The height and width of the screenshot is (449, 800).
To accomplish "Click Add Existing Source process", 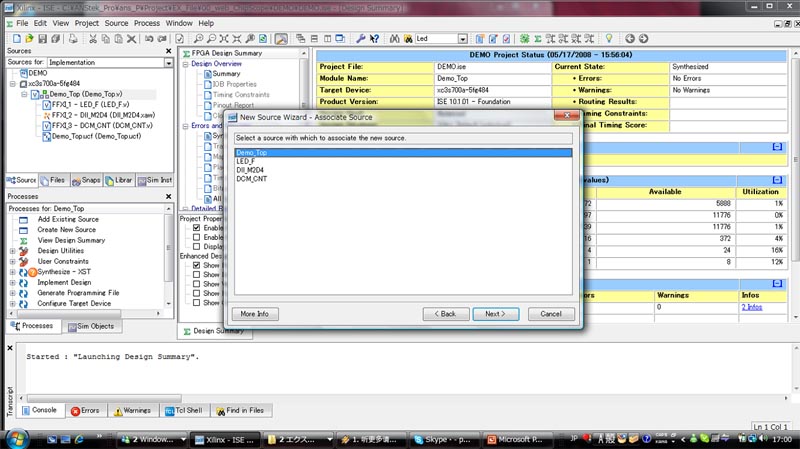I will 68,219.
